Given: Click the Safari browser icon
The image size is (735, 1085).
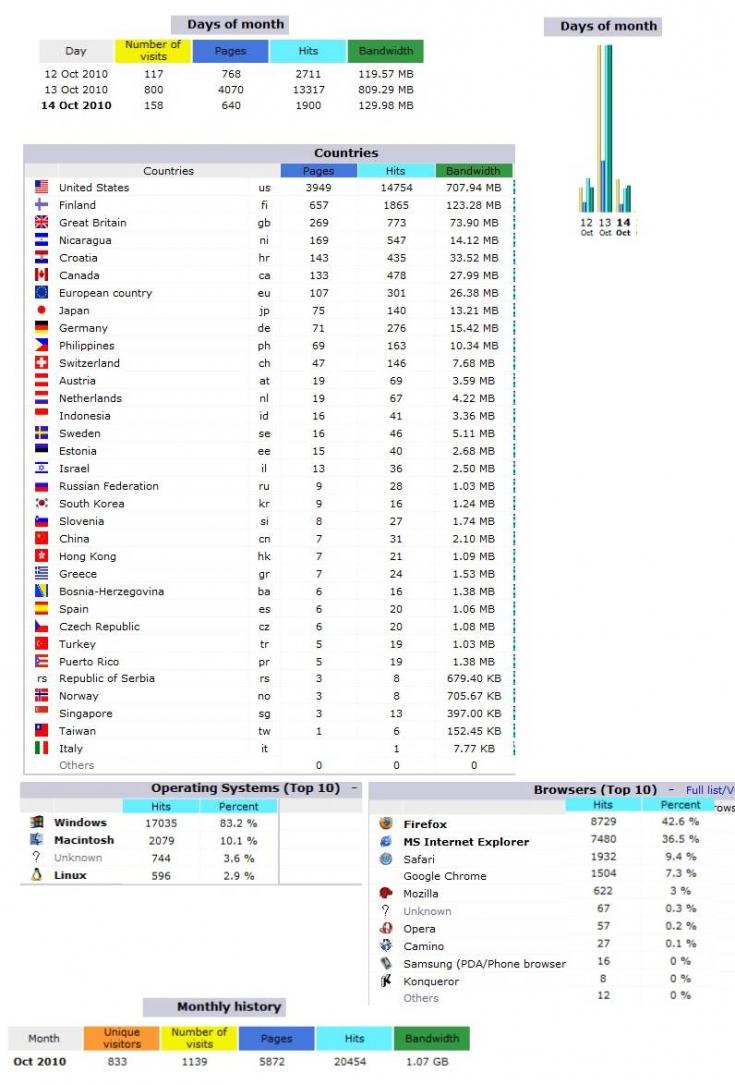Looking at the screenshot, I should (386, 859).
